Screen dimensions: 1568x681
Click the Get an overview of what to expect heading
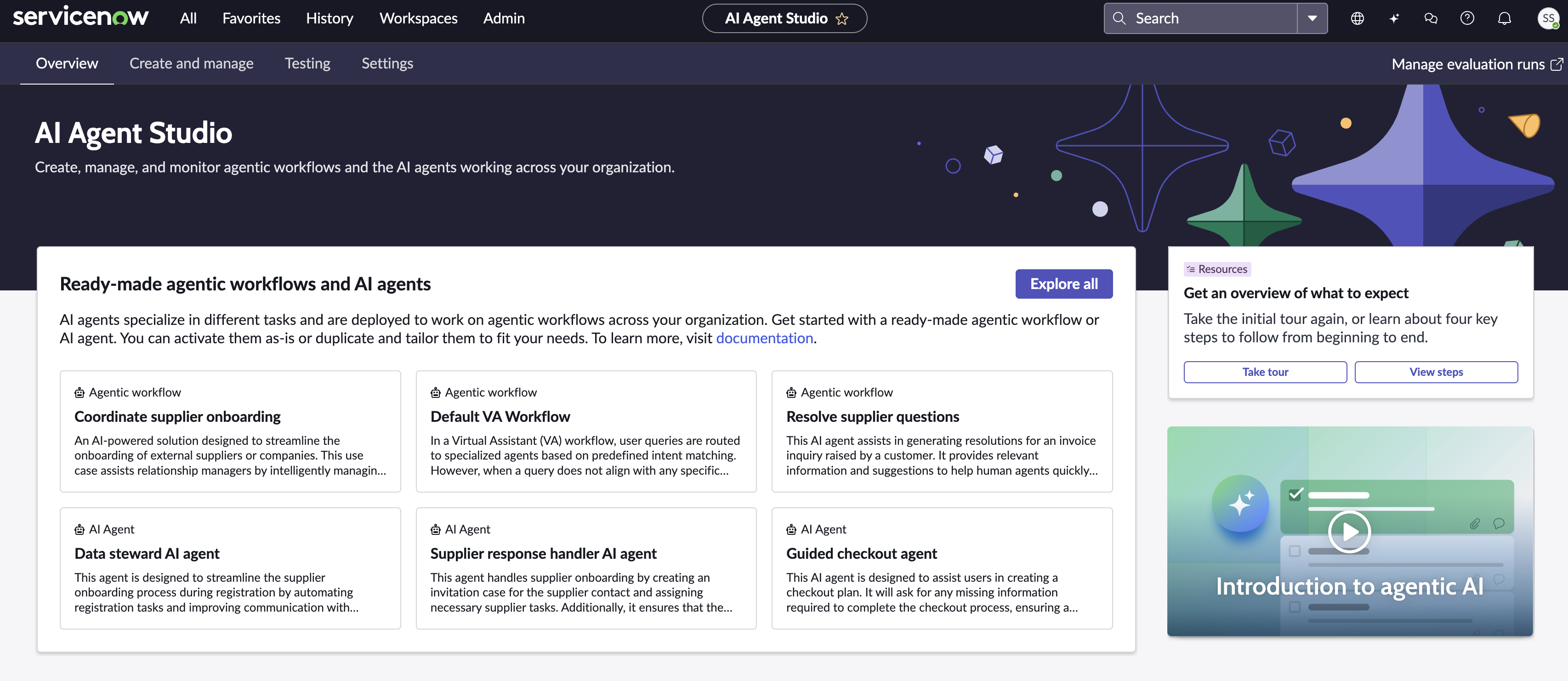[x=1296, y=293]
